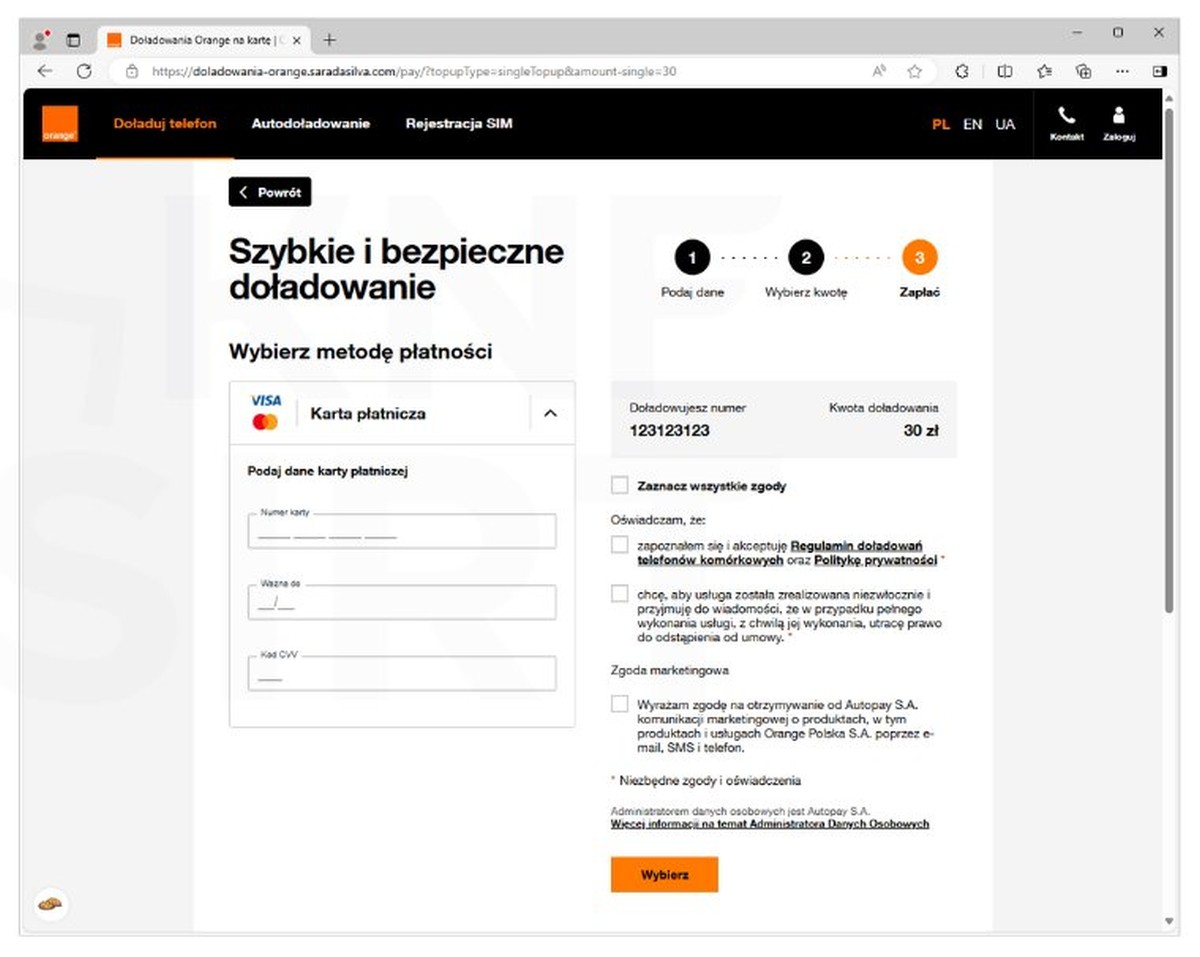1200x957 pixels.
Task: Click the browser refresh icon
Action: tap(84, 71)
